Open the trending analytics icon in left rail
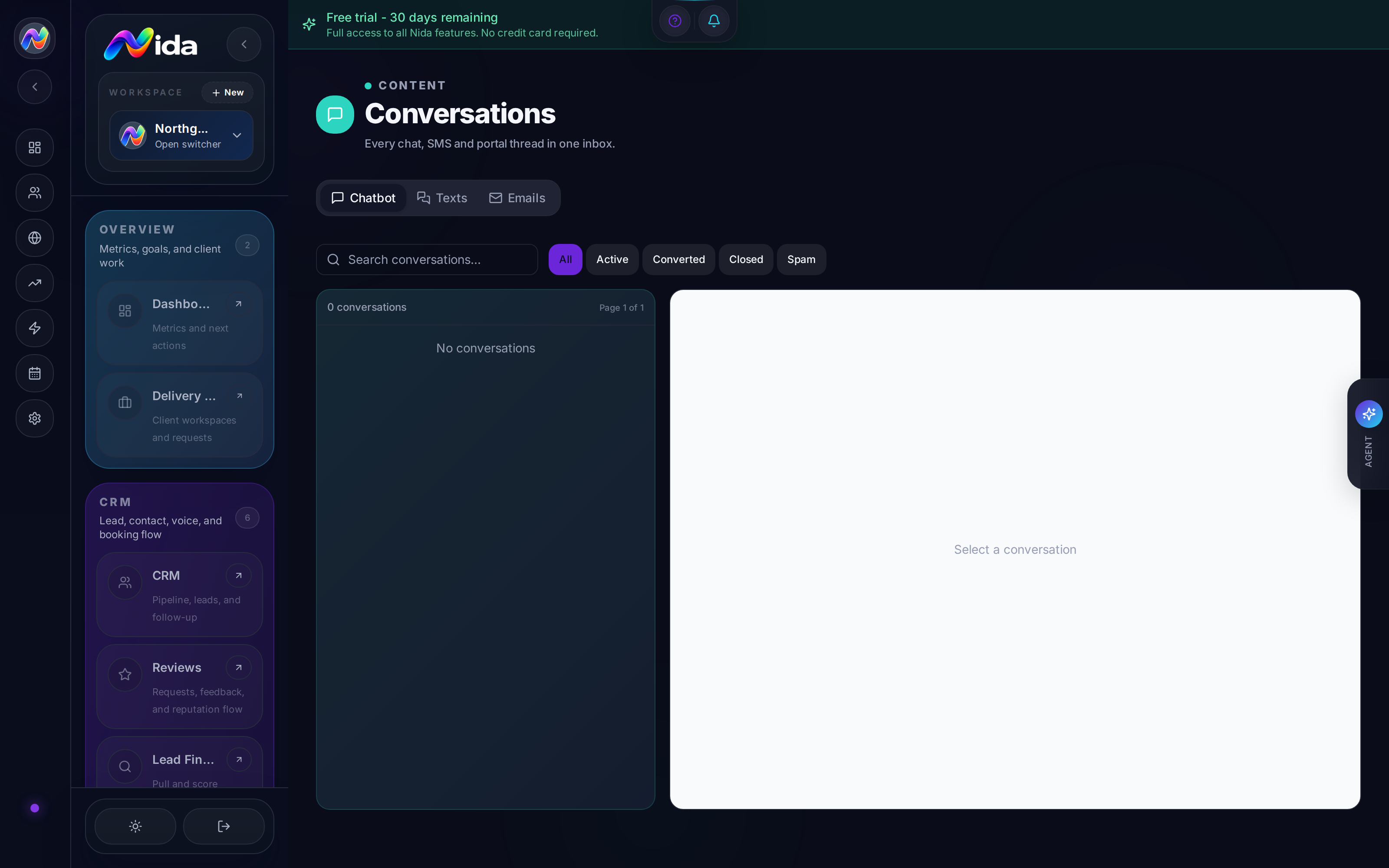Screen dimensions: 1389x868 click(x=34, y=283)
